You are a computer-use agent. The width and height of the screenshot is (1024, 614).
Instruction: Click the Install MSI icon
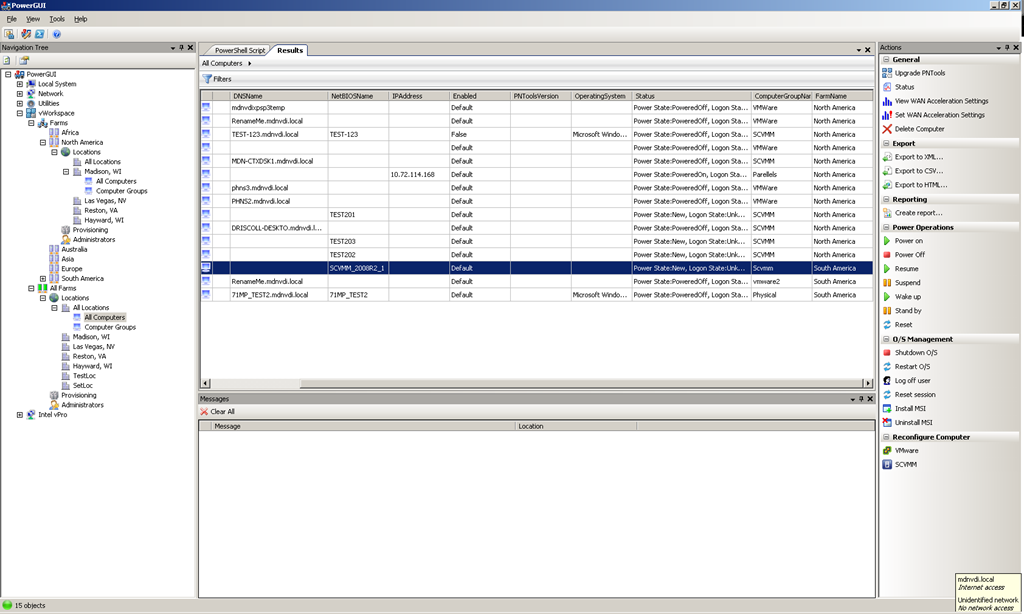click(x=887, y=409)
